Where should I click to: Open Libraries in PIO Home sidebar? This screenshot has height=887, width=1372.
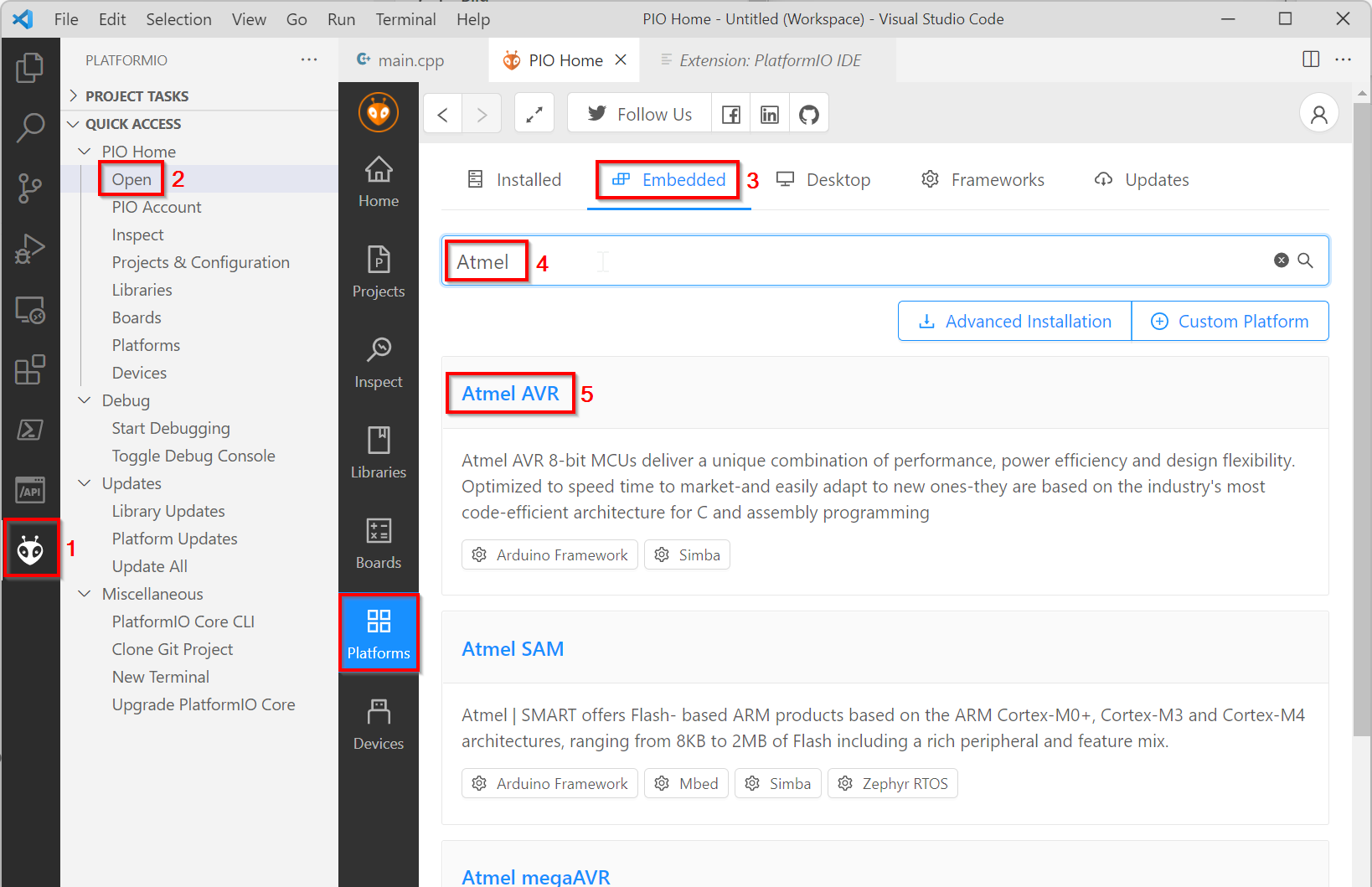click(x=379, y=453)
